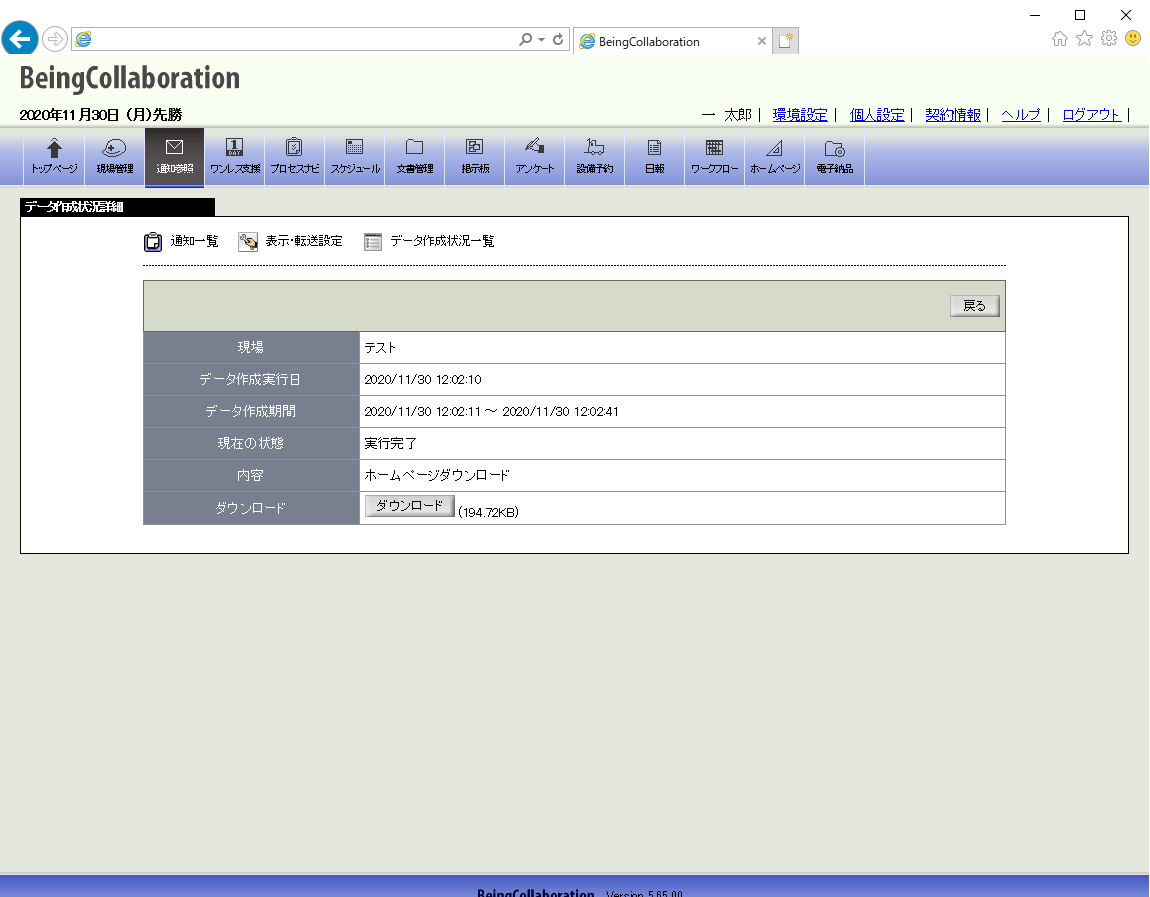Go back with the browser back arrow
Viewport: 1150px width, 897px height.
[x=20, y=38]
